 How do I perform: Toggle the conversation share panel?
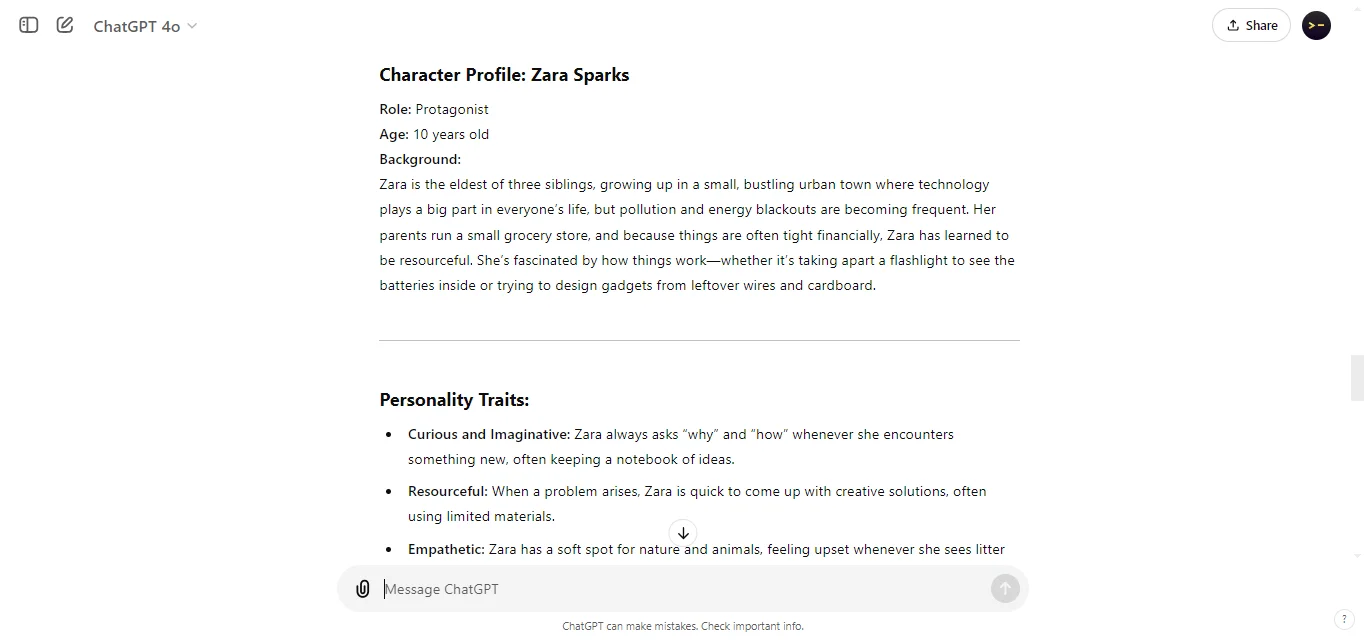coord(1251,25)
